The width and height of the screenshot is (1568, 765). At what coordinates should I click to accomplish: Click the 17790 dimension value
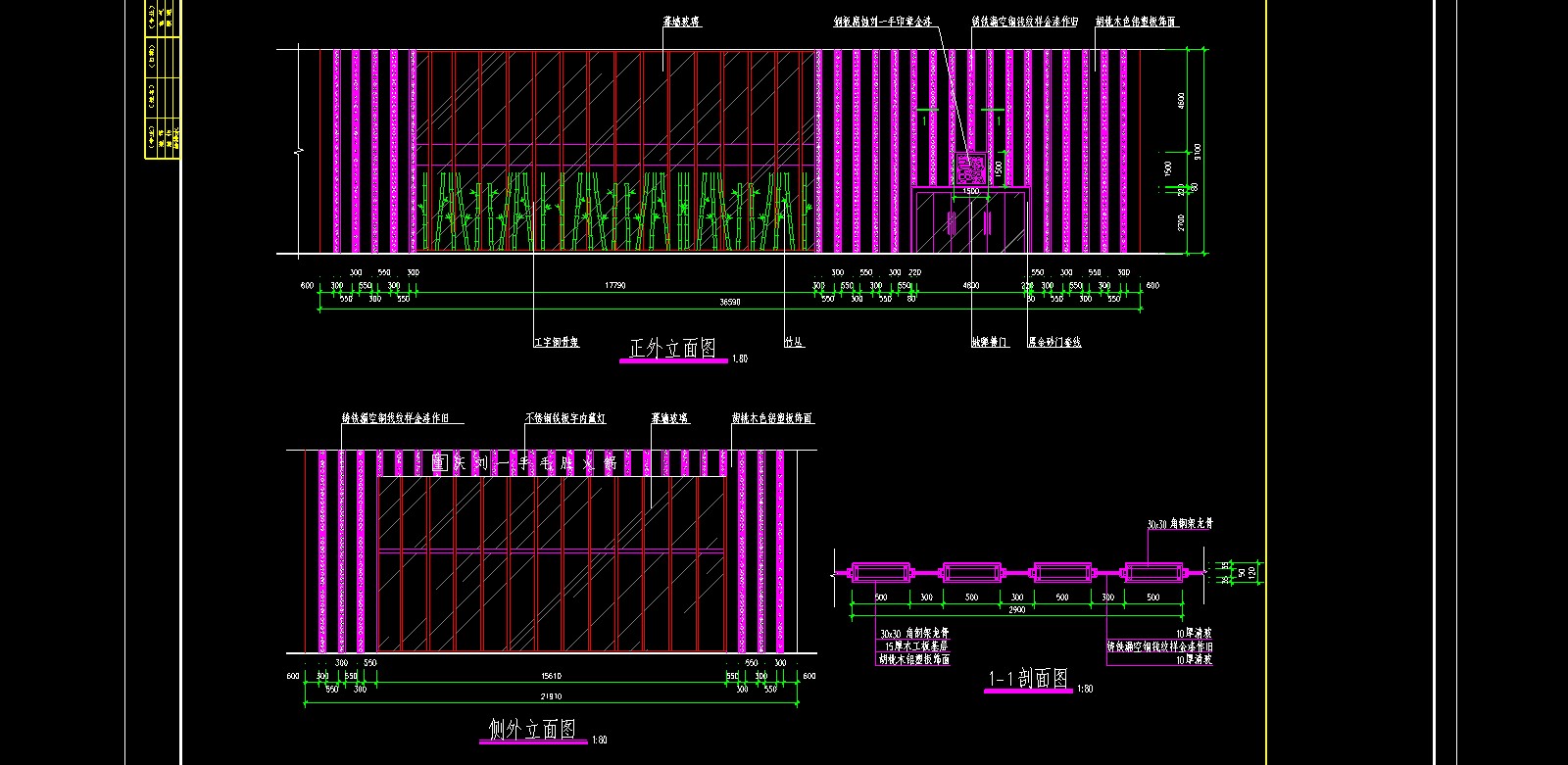tap(614, 286)
